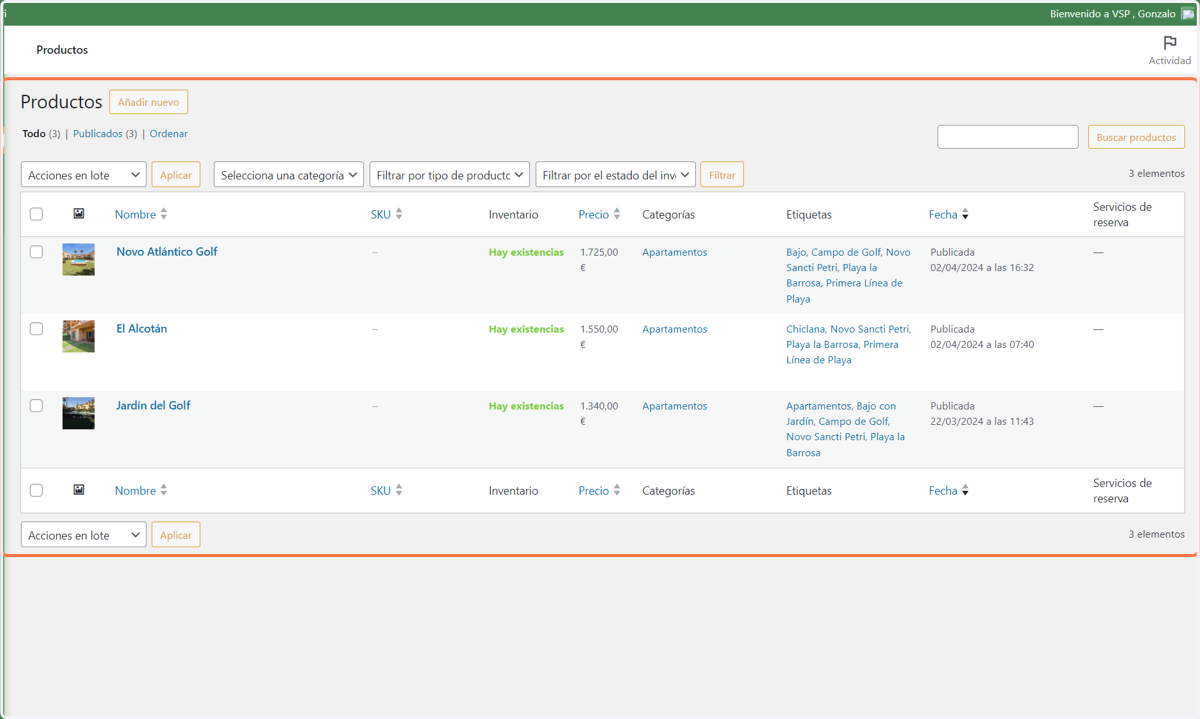This screenshot has height=719, width=1200.
Task: Click Añadir nuevo button
Action: click(148, 102)
